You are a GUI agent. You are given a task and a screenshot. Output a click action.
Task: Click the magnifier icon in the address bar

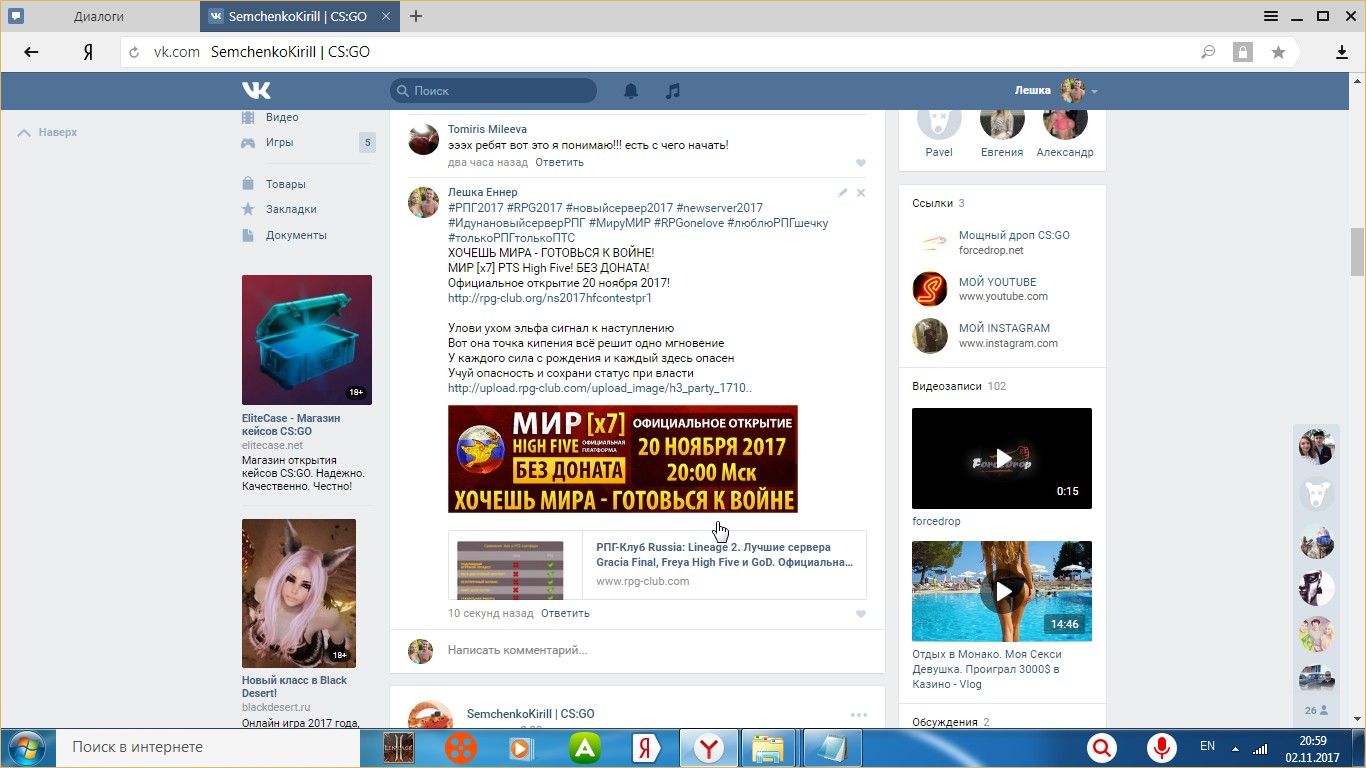(x=1208, y=52)
